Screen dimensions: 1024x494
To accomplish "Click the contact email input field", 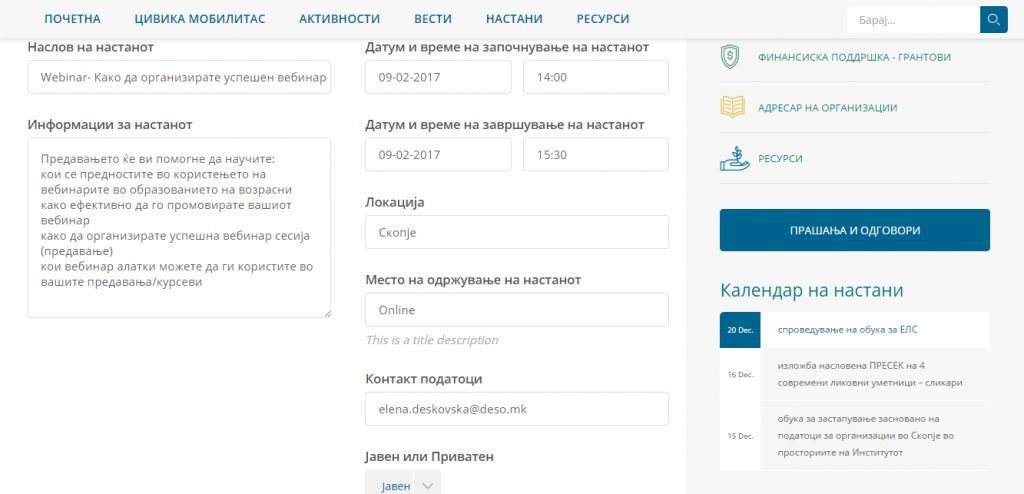I will click(x=517, y=409).
